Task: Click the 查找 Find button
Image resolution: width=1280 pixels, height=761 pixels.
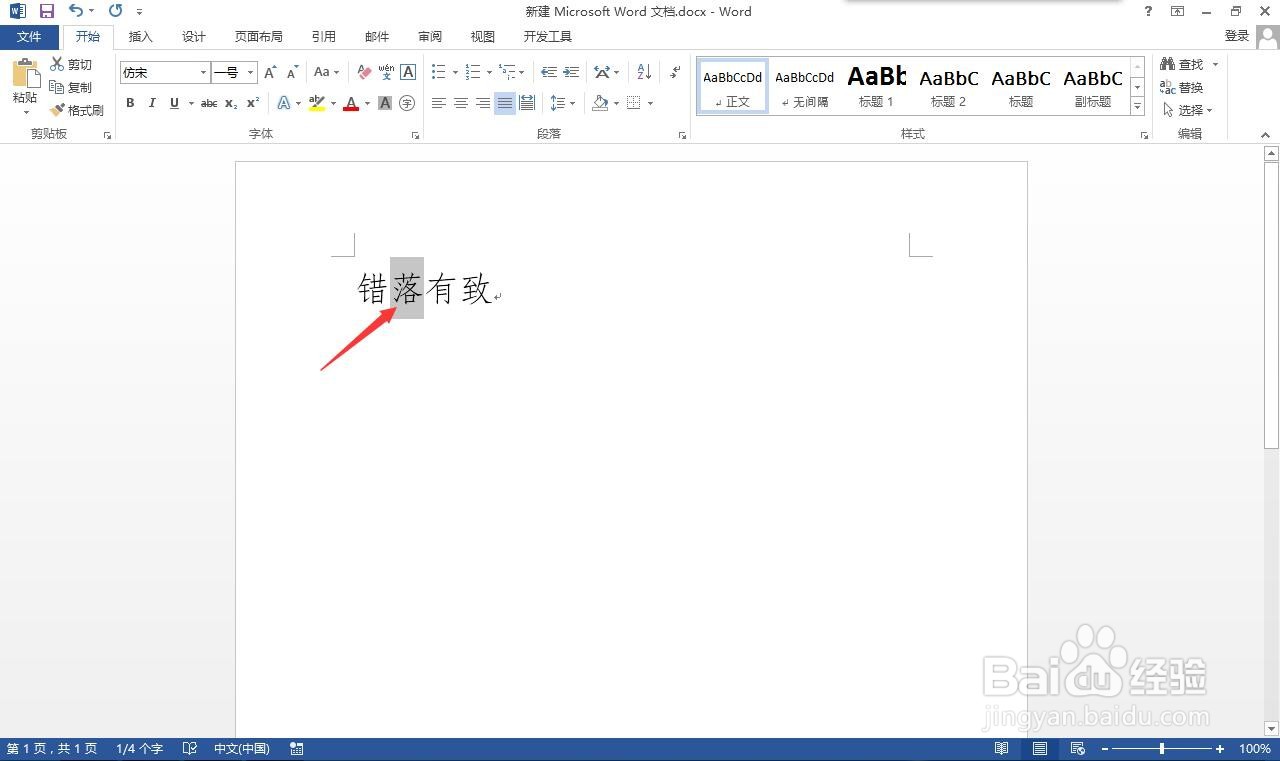Action: [1190, 64]
